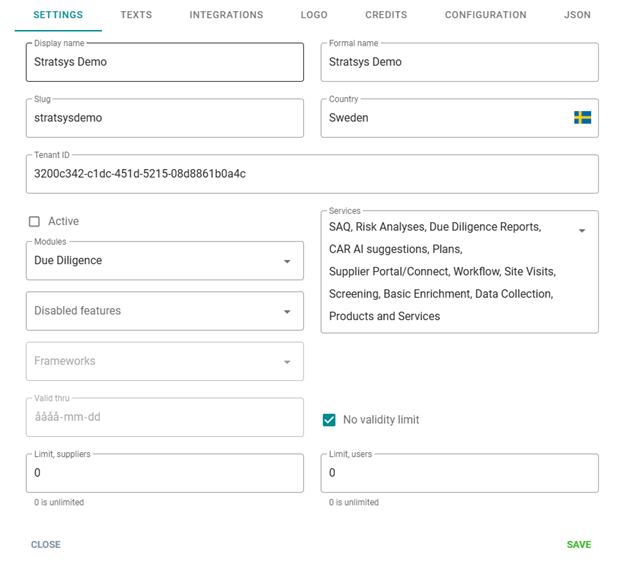Open the Services dropdown arrow

tap(582, 231)
